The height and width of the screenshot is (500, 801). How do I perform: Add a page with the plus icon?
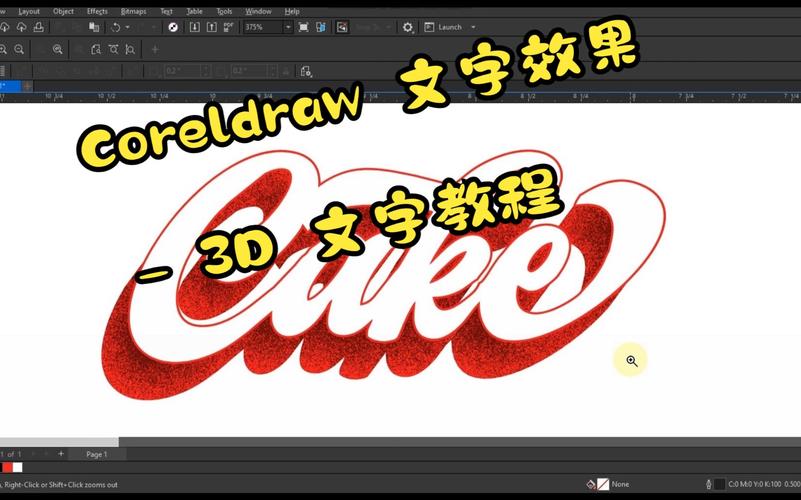coord(61,454)
